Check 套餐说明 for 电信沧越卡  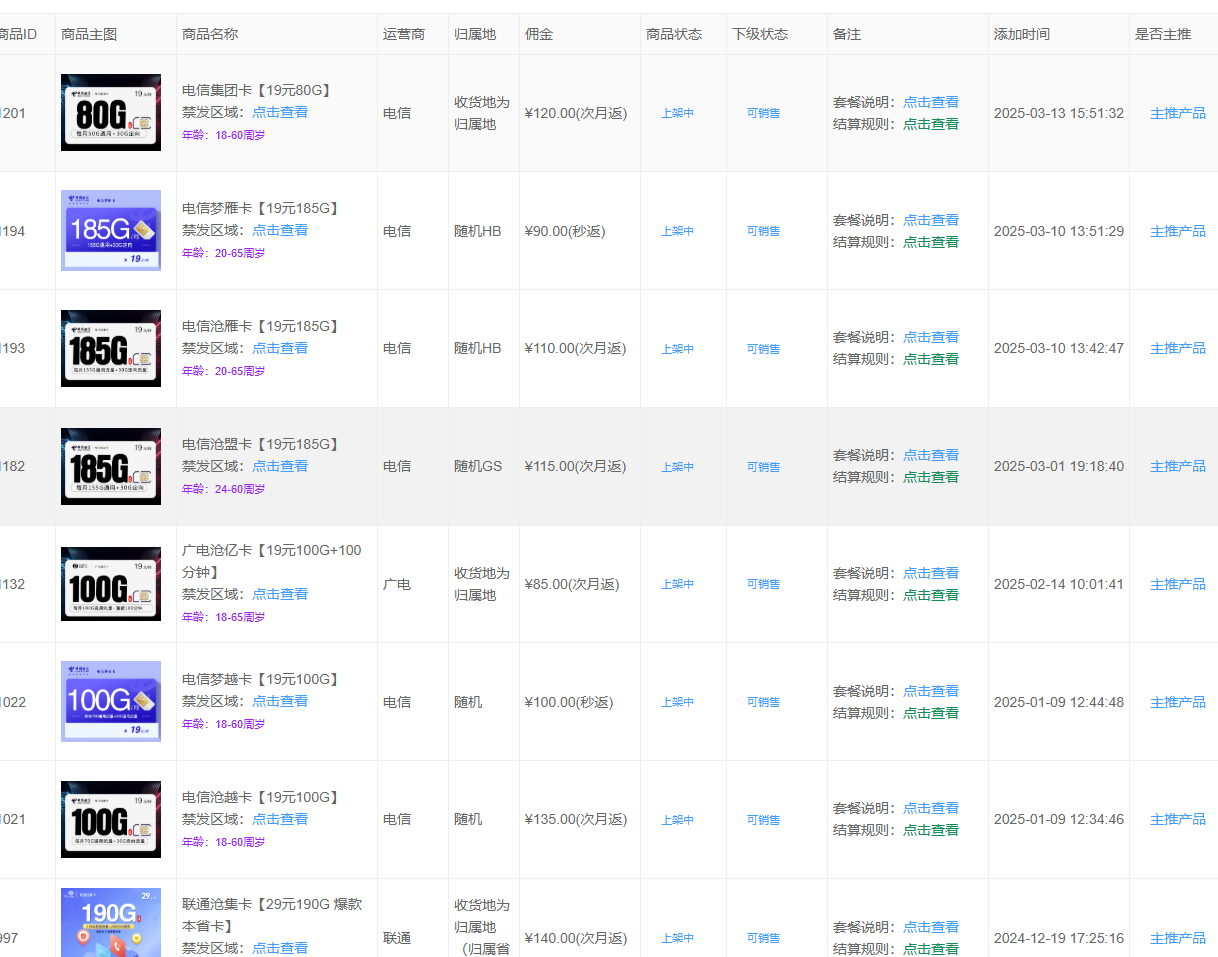(931, 808)
